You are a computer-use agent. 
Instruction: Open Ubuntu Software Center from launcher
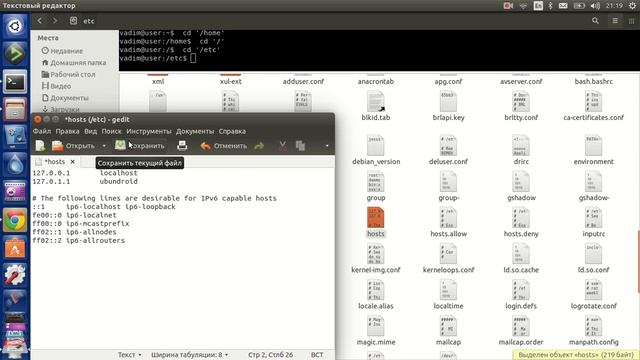pos(15,249)
